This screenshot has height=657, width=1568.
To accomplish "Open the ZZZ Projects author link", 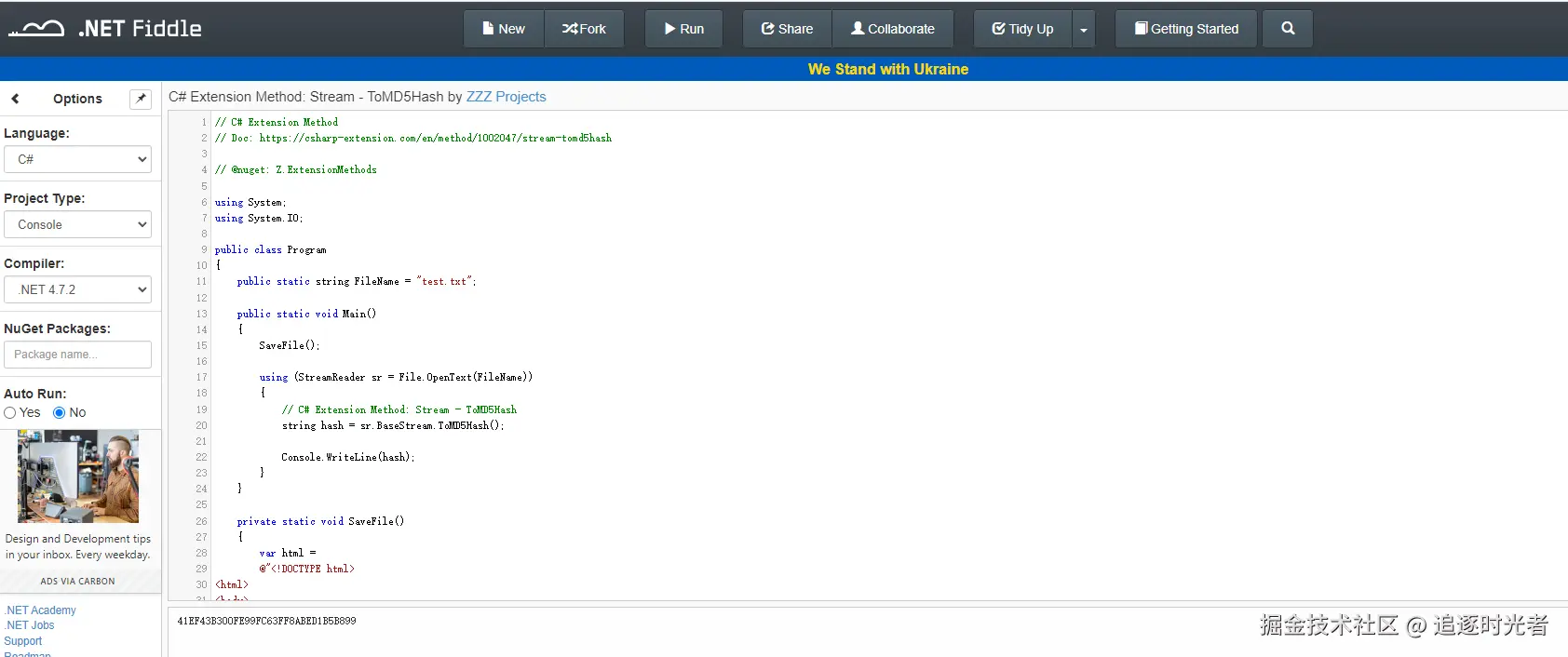I will point(506,97).
